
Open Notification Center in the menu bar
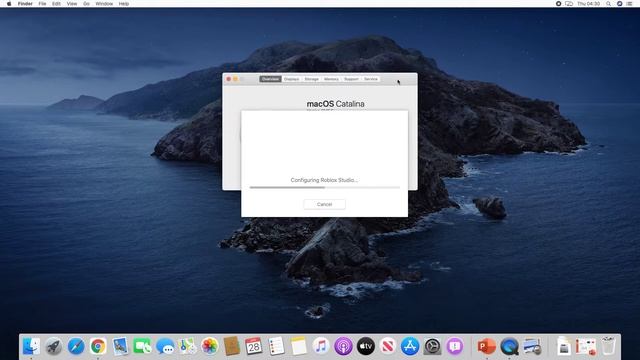click(630, 4)
